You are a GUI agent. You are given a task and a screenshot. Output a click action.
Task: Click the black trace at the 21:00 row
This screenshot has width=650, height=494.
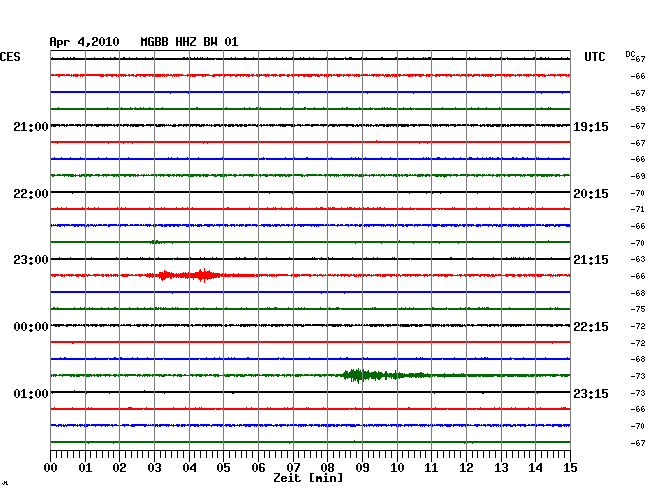pos(310,125)
